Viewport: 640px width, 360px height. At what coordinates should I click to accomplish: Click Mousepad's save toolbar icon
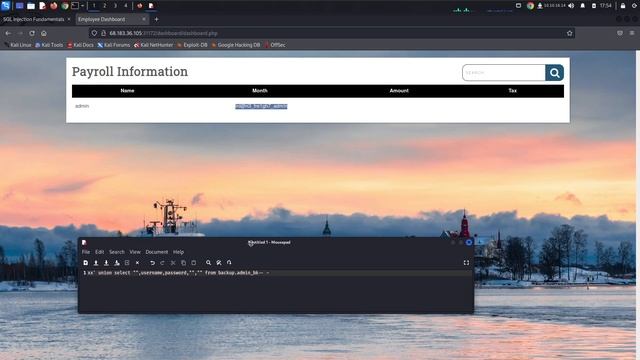(106, 263)
